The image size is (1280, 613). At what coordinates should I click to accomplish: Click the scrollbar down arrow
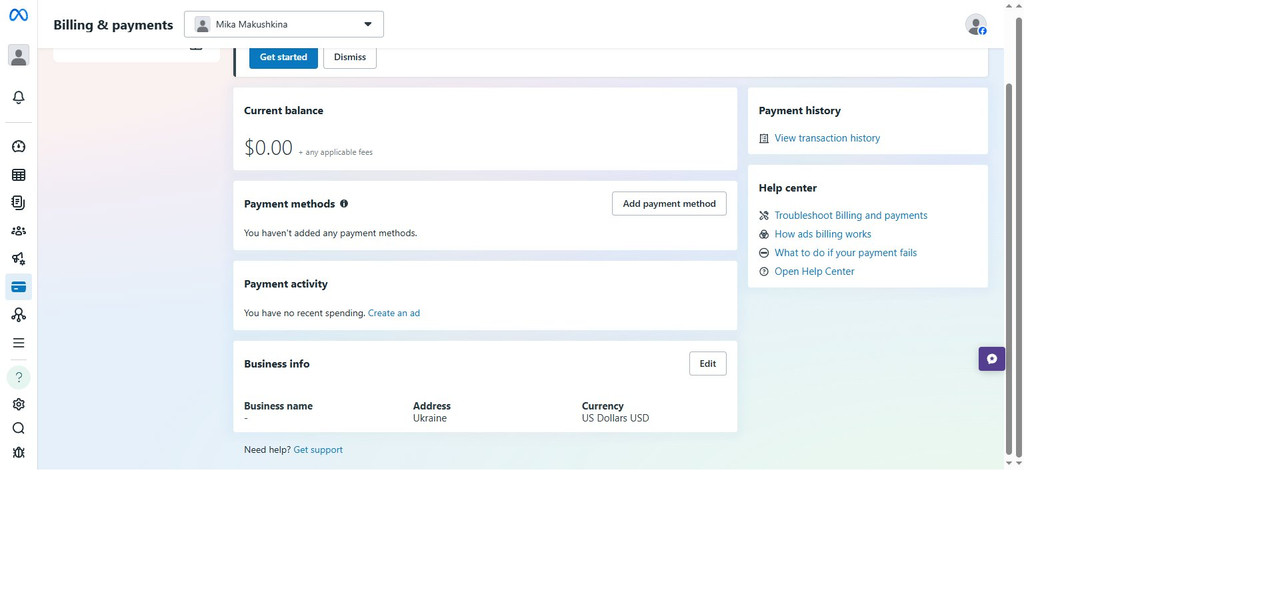(x=1019, y=463)
